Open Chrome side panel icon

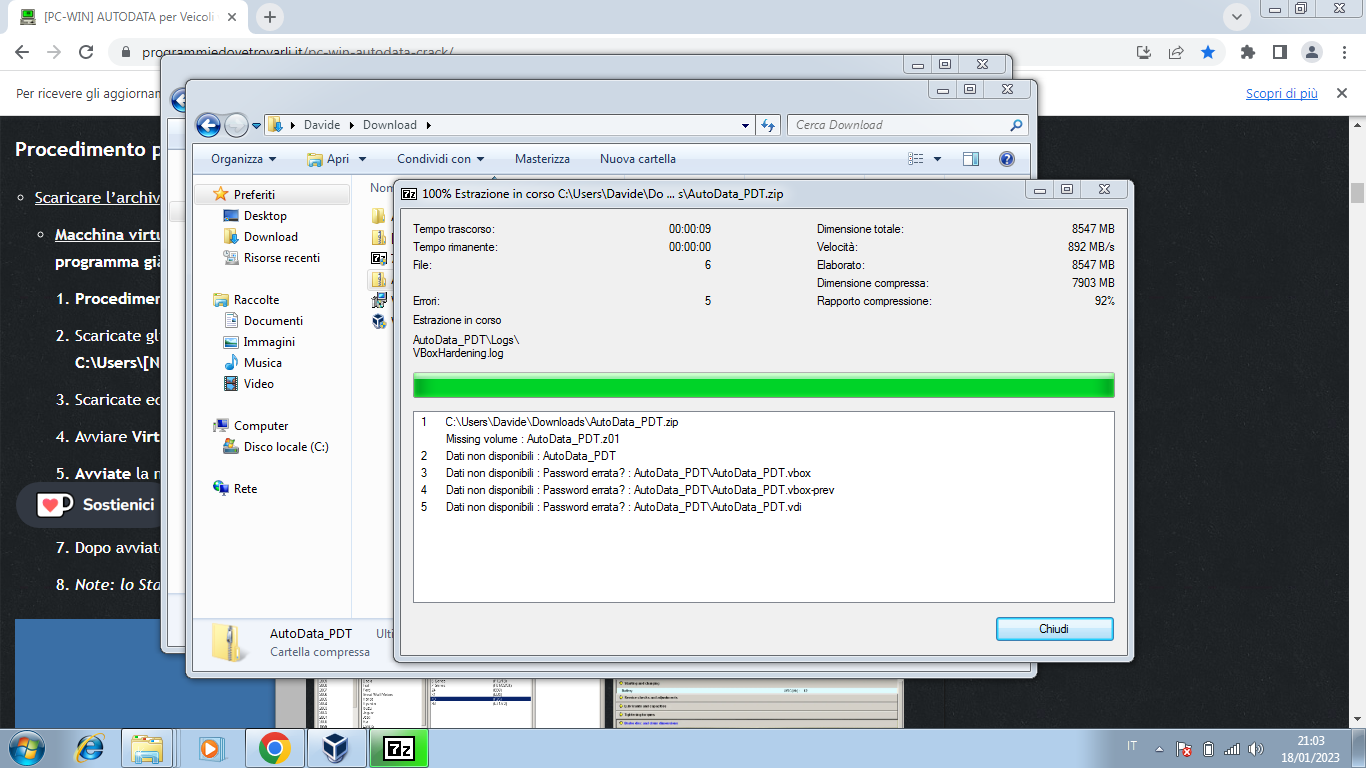point(1279,52)
